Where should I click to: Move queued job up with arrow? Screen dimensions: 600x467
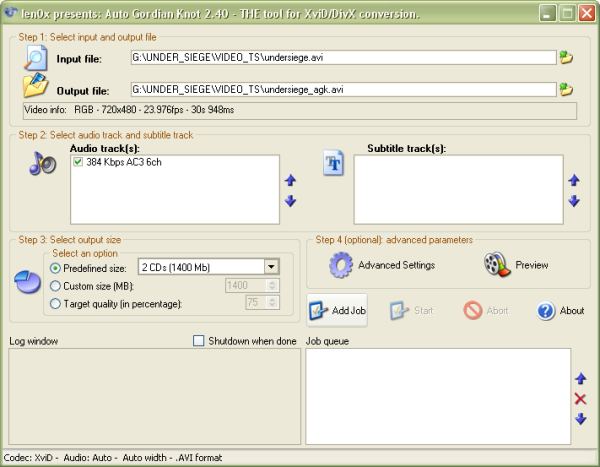pos(580,379)
